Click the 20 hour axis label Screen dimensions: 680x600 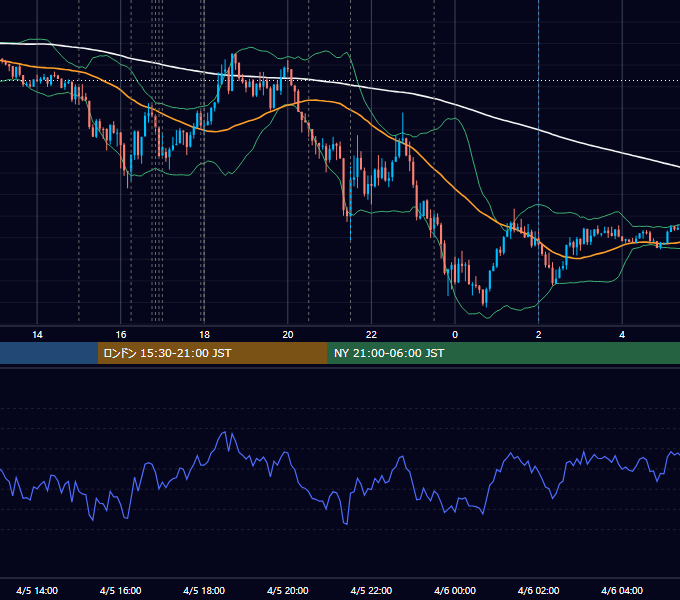pos(288,335)
